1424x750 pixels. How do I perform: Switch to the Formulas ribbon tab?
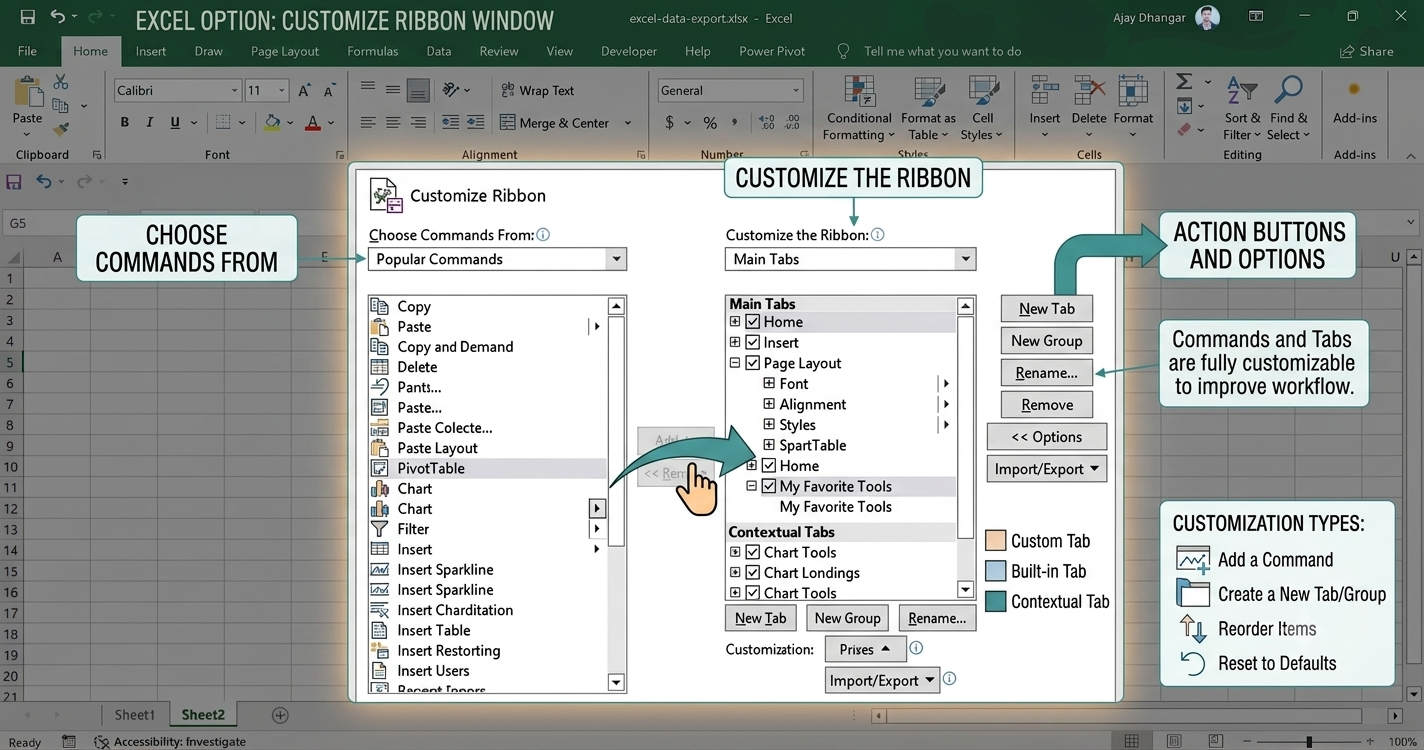[372, 51]
